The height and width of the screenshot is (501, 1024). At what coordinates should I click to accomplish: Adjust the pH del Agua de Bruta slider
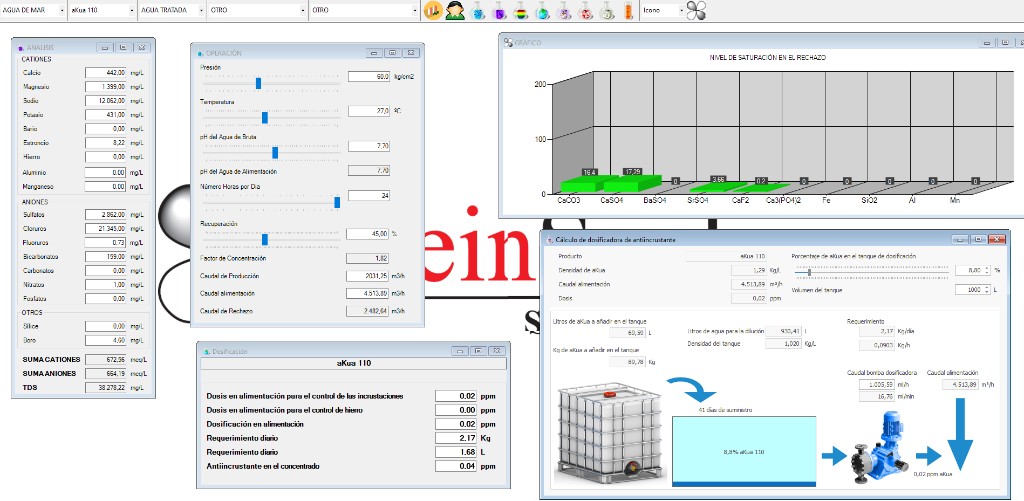[x=275, y=153]
